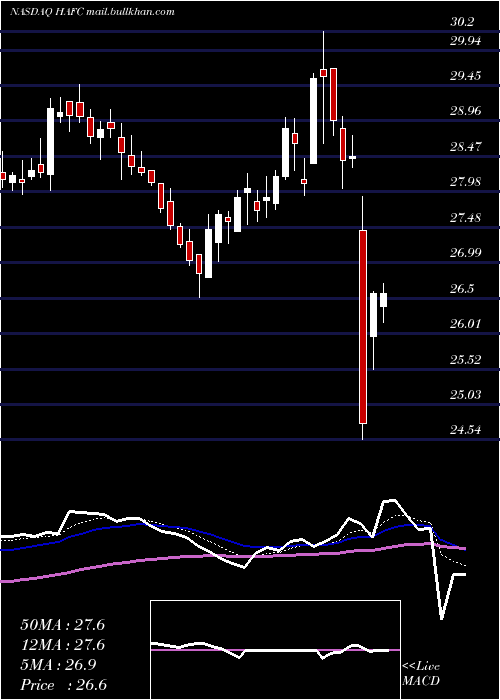Click the MACD inset chart panel
The height and width of the screenshot is (700, 500).
(x=275, y=650)
